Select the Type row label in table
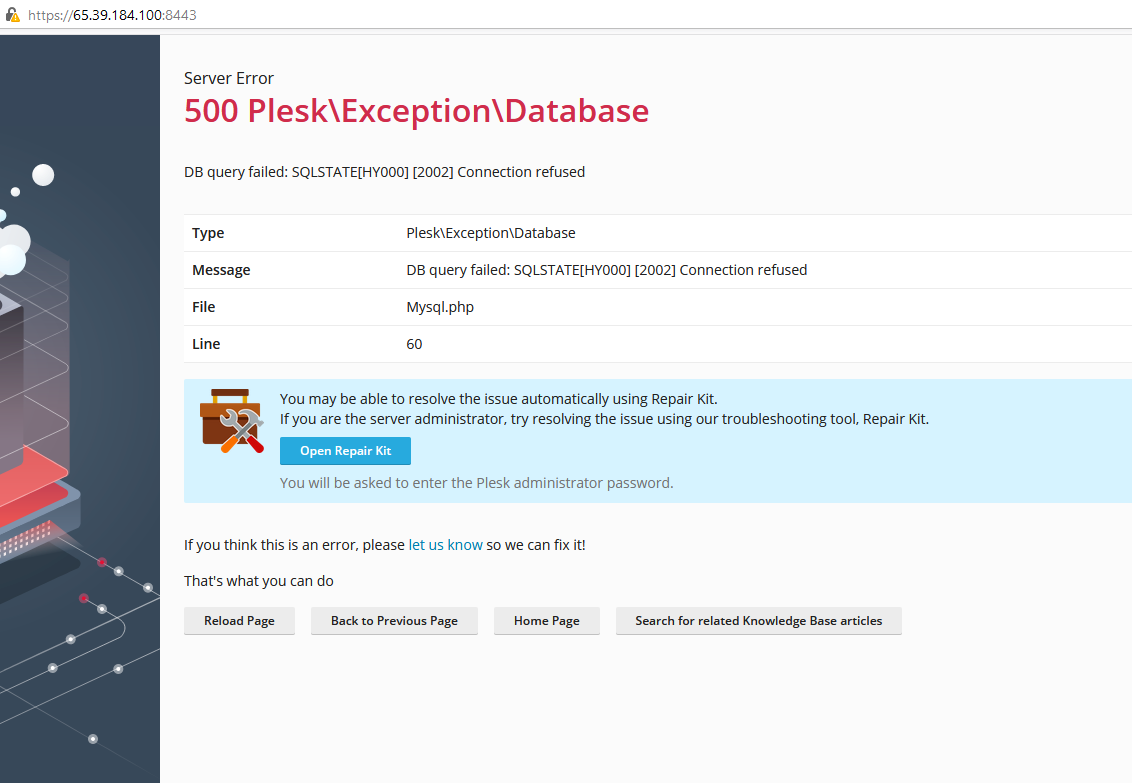This screenshot has width=1132, height=783. tap(208, 233)
